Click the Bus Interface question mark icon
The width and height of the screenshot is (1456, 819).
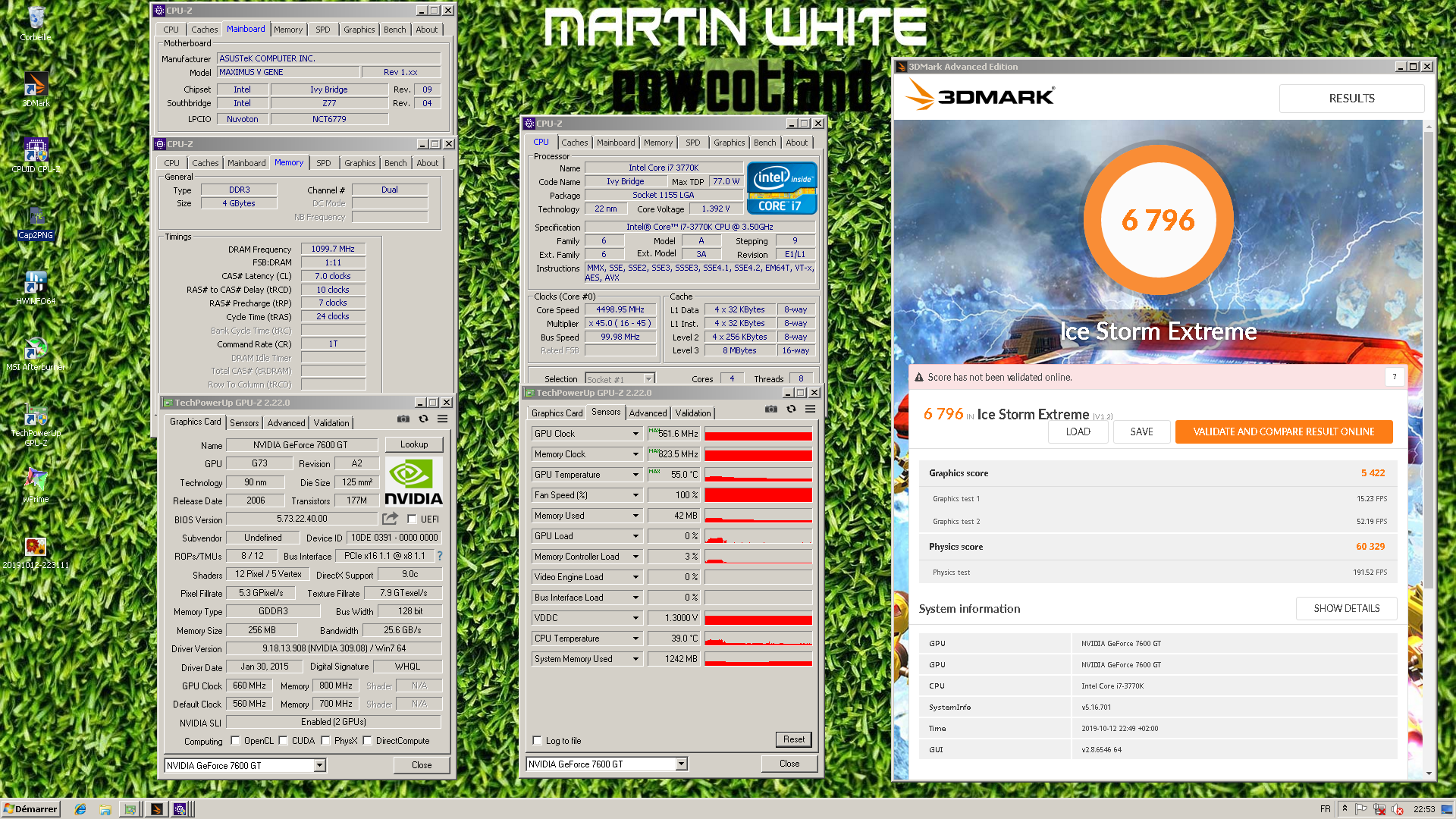439,556
